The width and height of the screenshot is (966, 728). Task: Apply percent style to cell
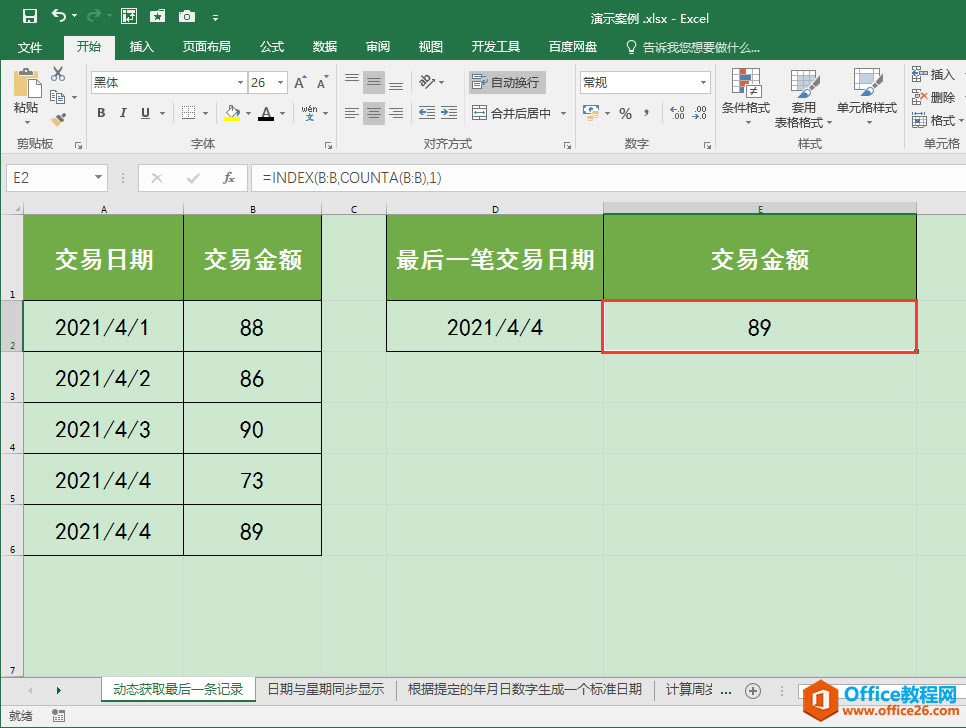click(x=625, y=113)
